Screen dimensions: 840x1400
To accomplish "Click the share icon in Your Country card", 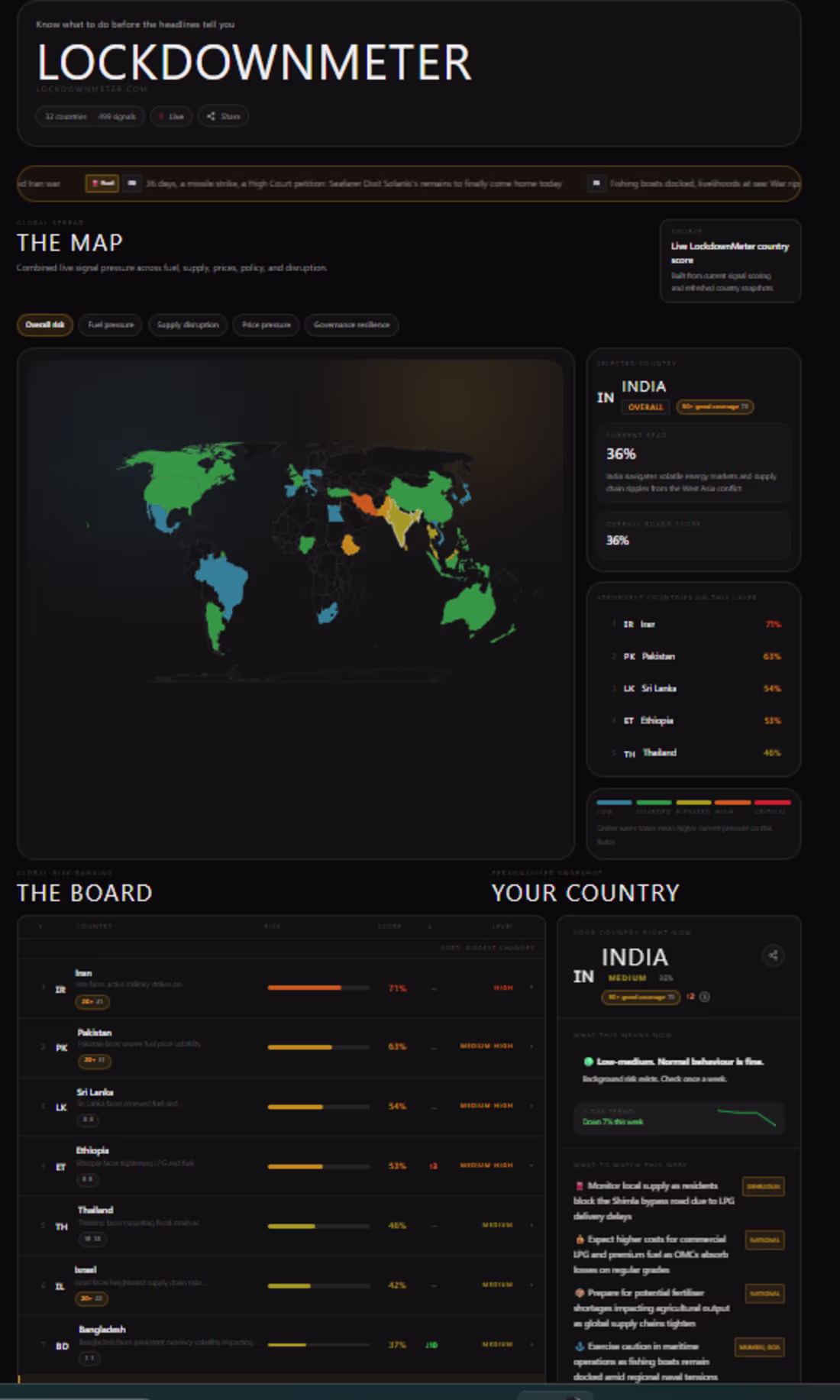I will point(773,955).
